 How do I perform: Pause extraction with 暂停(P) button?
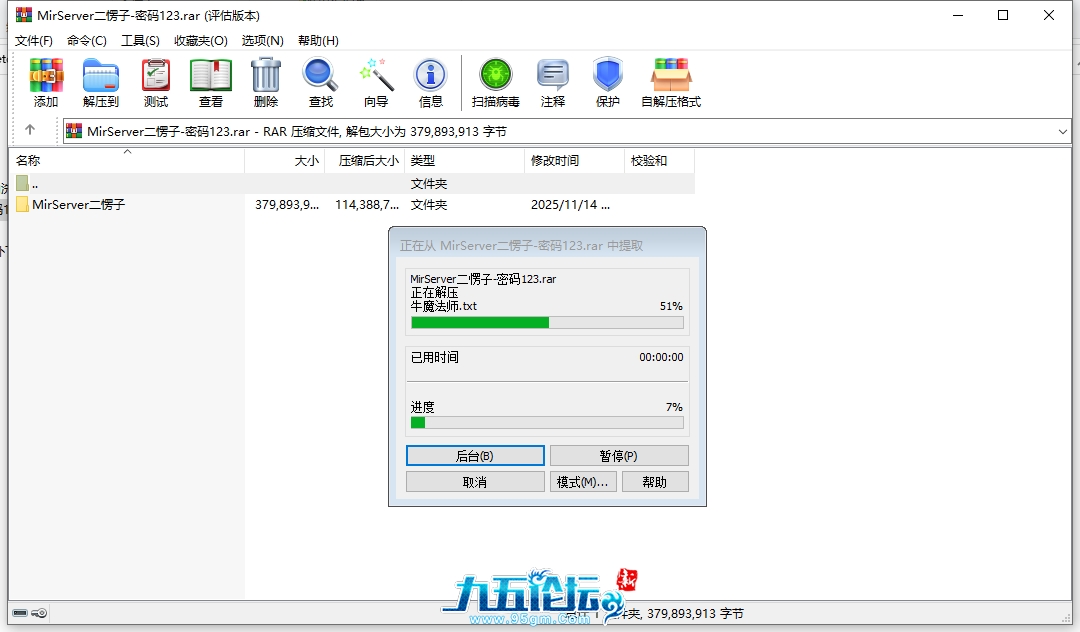pyautogui.click(x=619, y=456)
